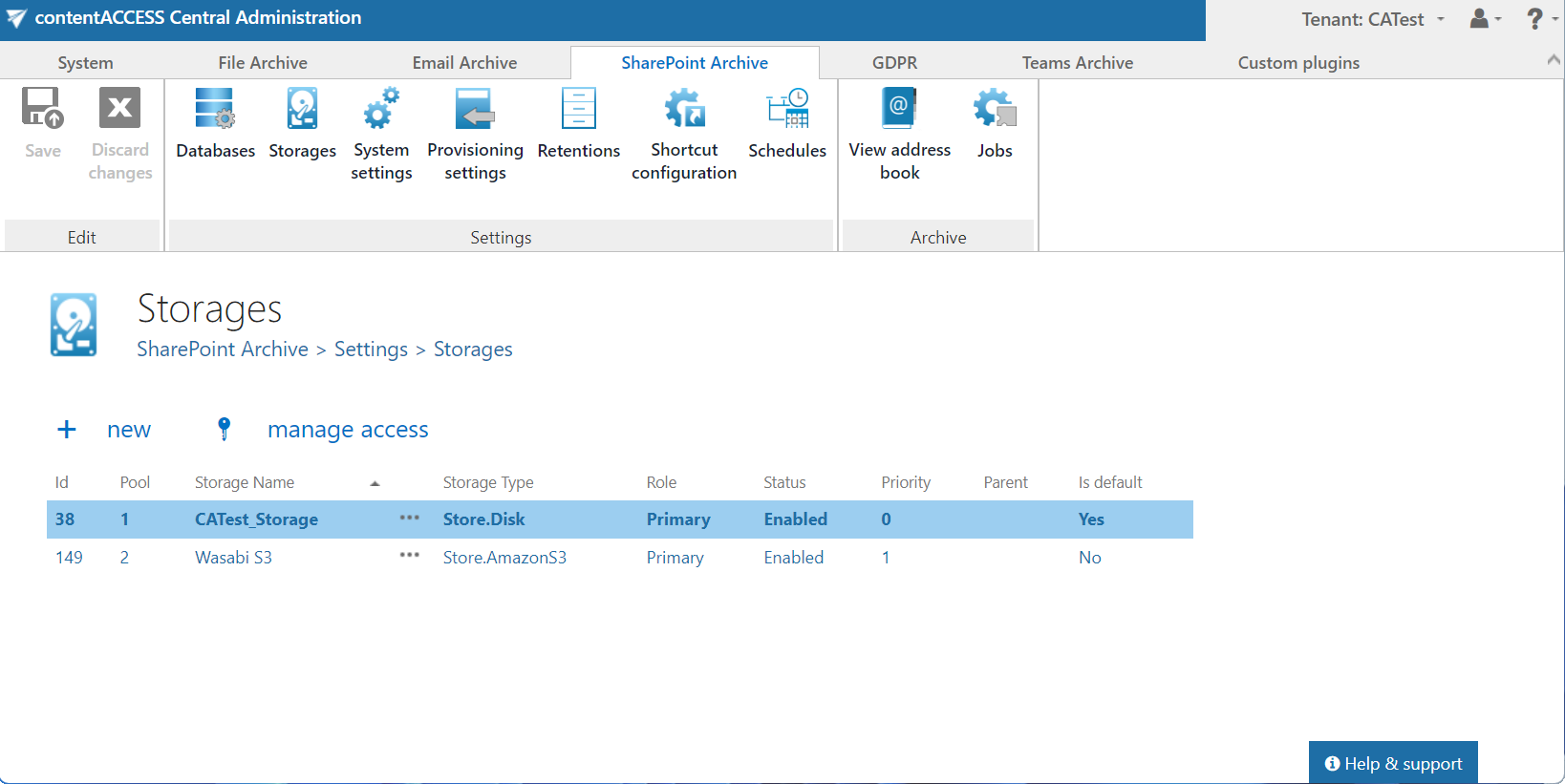Viewport: 1565px width, 784px height.
Task: Click the Save ribbon icon
Action: coord(43,108)
